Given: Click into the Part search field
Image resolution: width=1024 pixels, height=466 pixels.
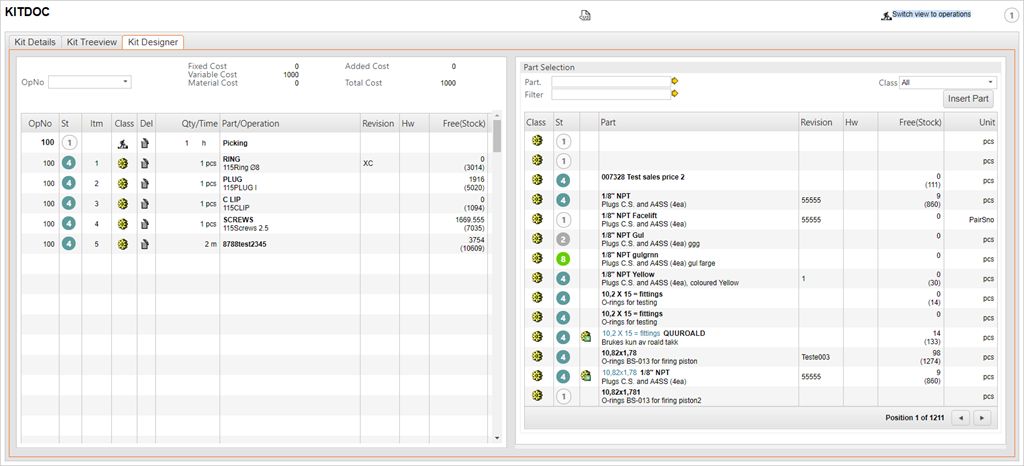Looking at the screenshot, I should tap(610, 81).
